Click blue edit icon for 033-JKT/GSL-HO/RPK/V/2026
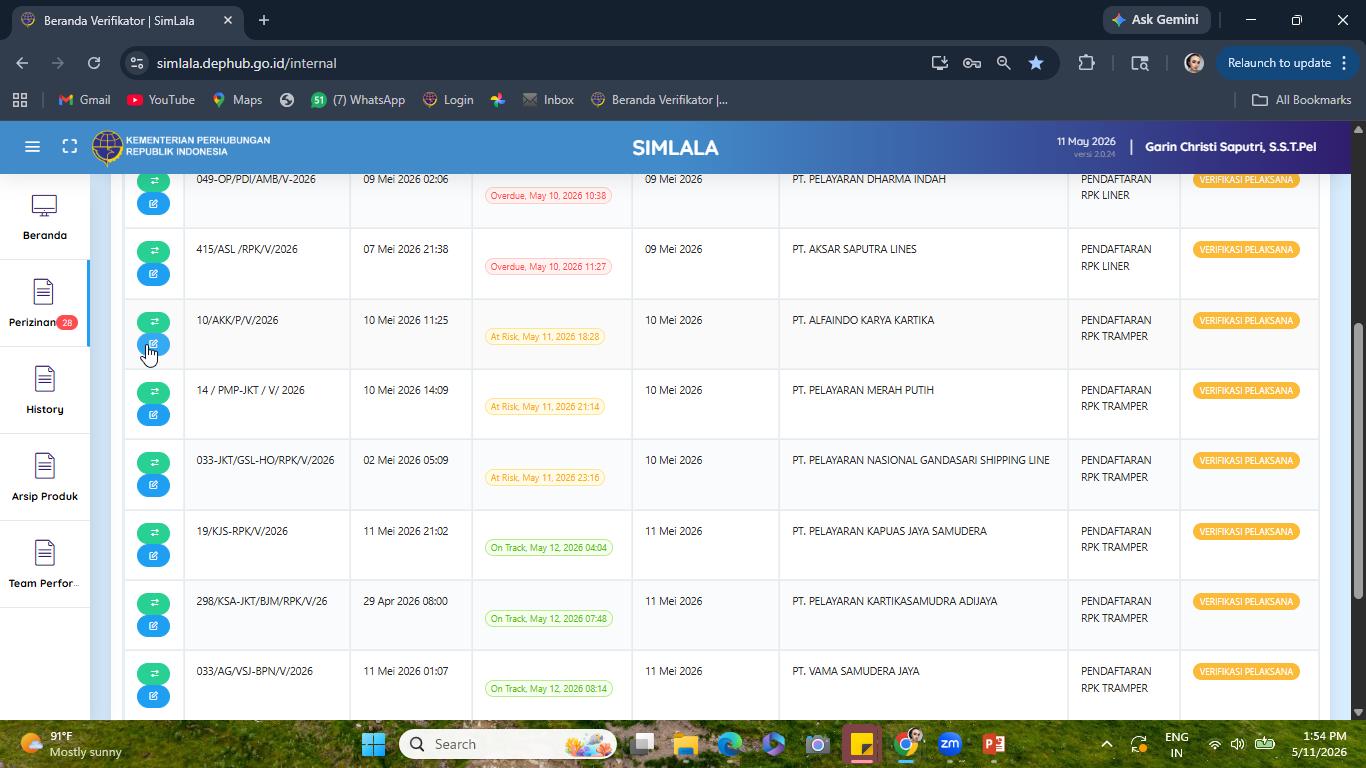 [153, 485]
